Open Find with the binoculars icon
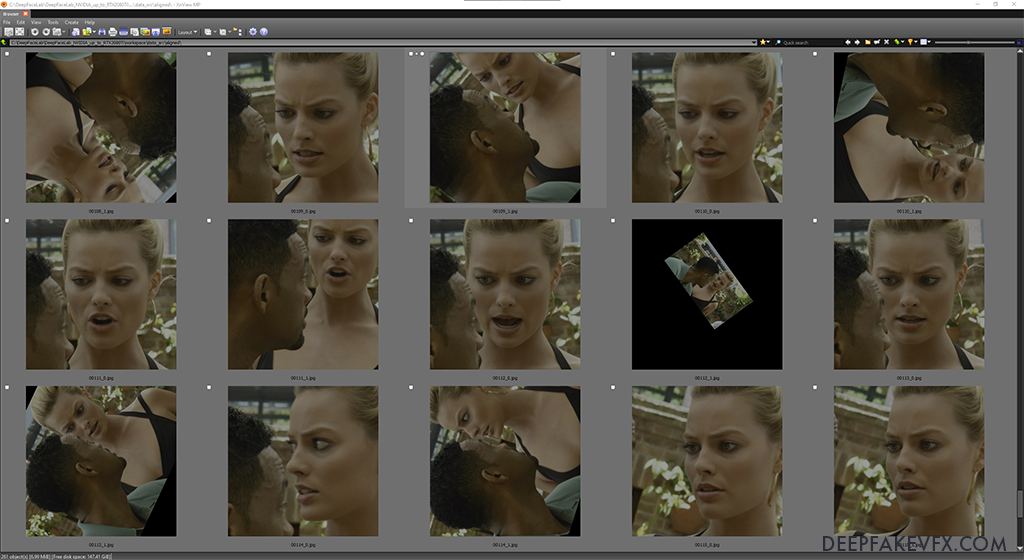 point(102,31)
